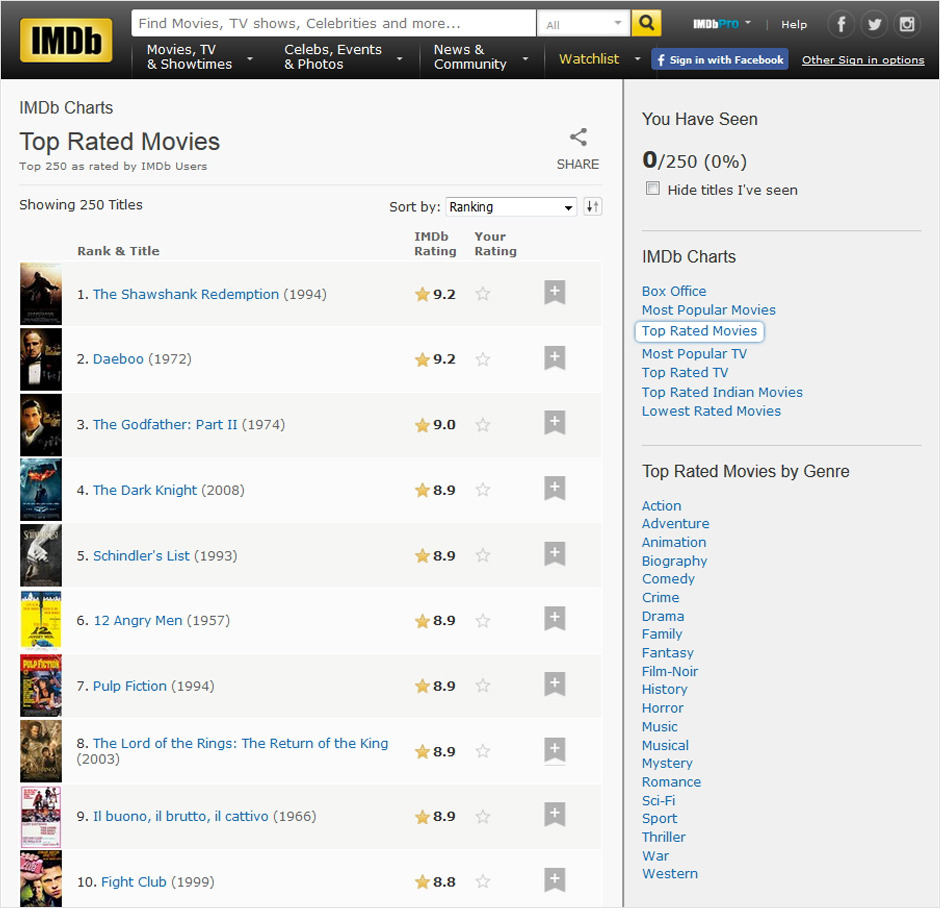
Task: Add Schindler's List to watchlist
Action: click(x=555, y=553)
